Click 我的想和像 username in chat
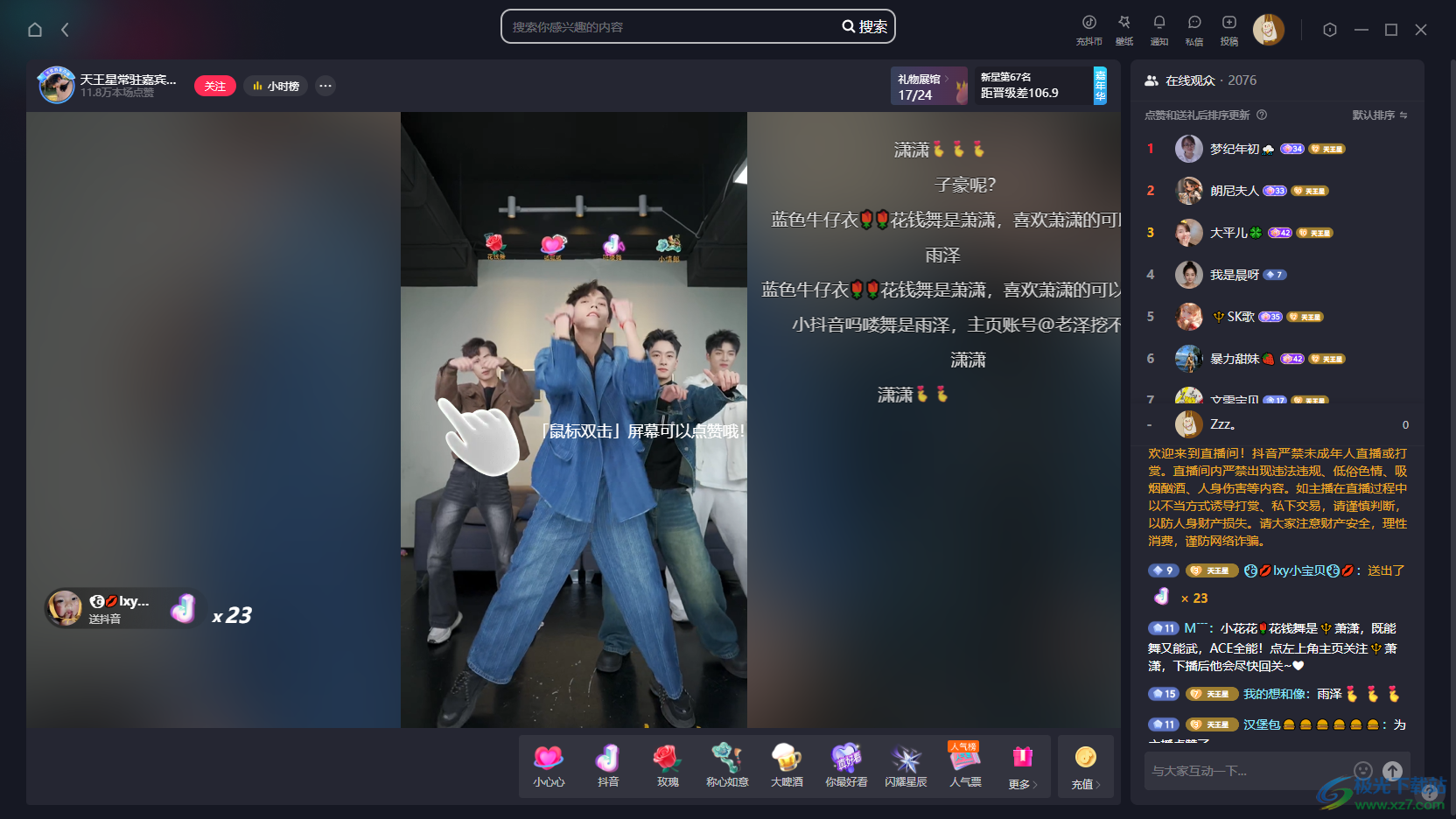This screenshot has width=1456, height=819. (x=1274, y=694)
